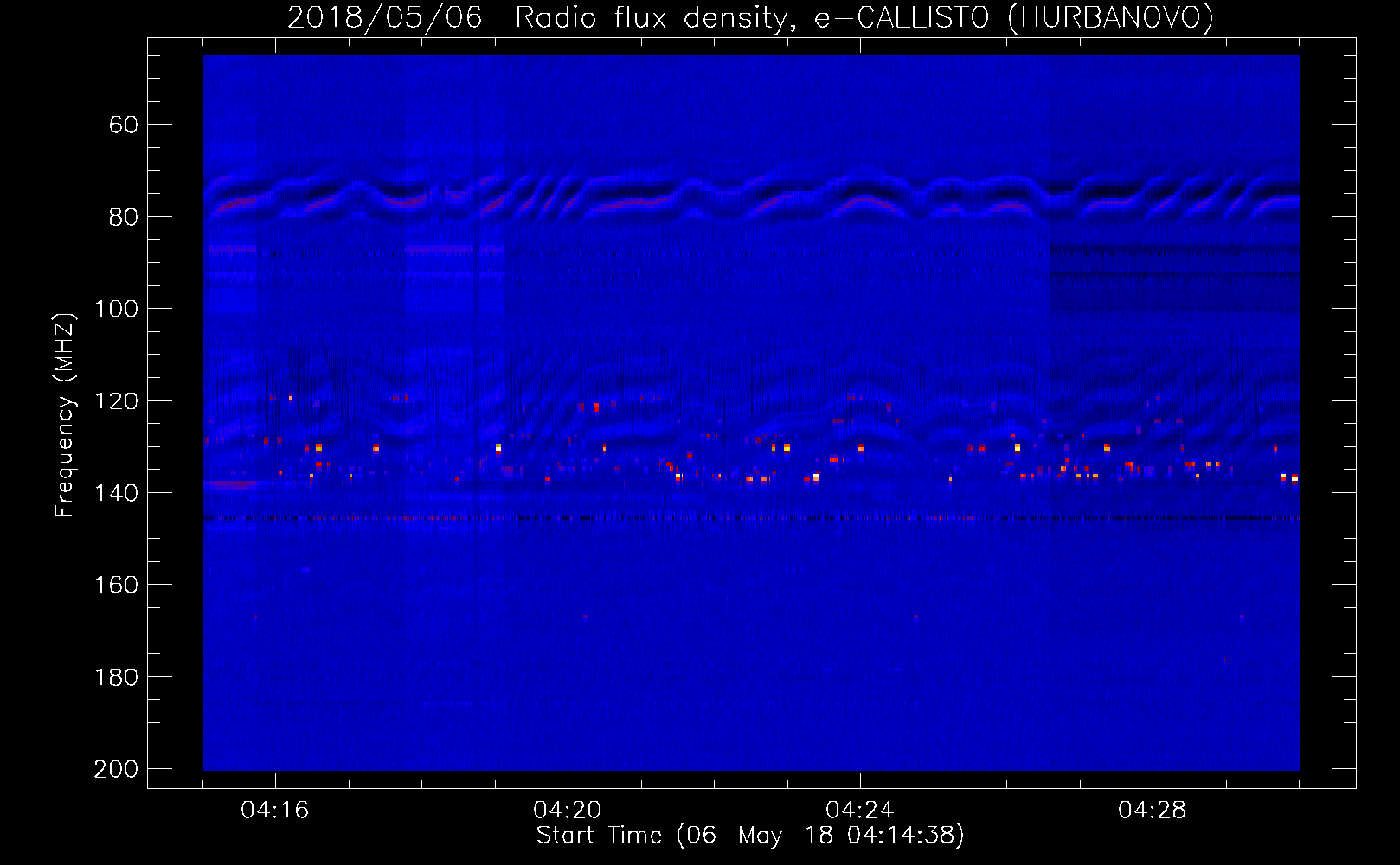Screen dimensions: 1400x865
Task: Click the plot title '2018/05/06 Radio flux density'
Action: pyautogui.click(x=750, y=17)
